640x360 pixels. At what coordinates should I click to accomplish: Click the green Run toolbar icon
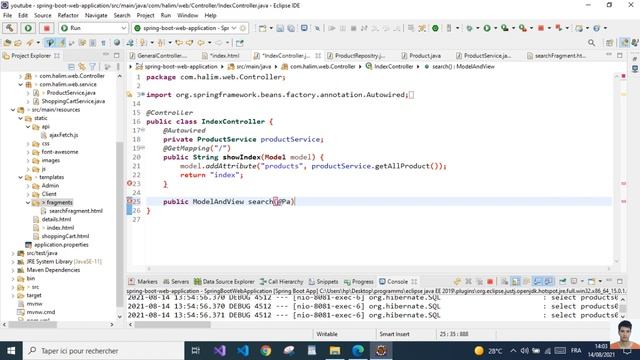coord(487,28)
